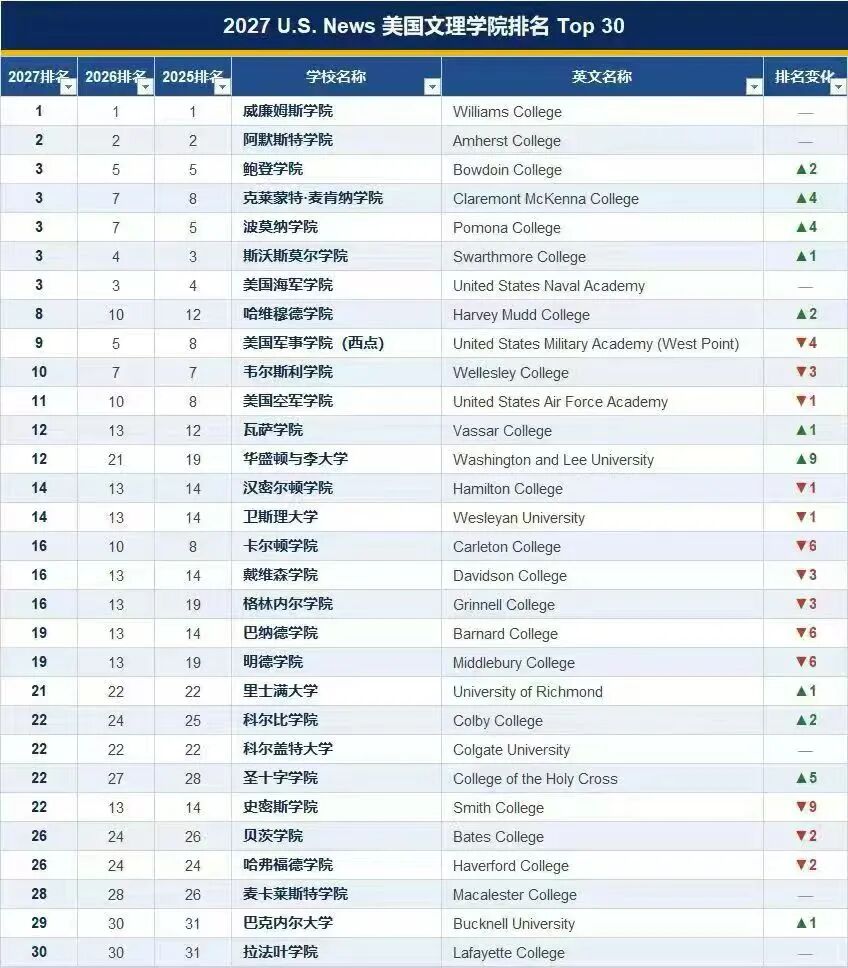
Task: Click the 斯沃斯莫尔学院 school name cell
Action: [336, 257]
